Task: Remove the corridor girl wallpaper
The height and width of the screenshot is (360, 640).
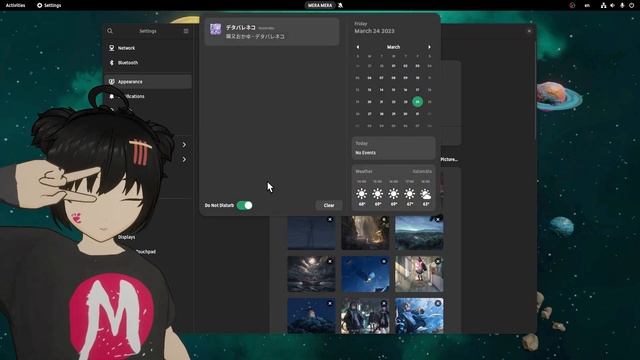Action: coord(438,261)
